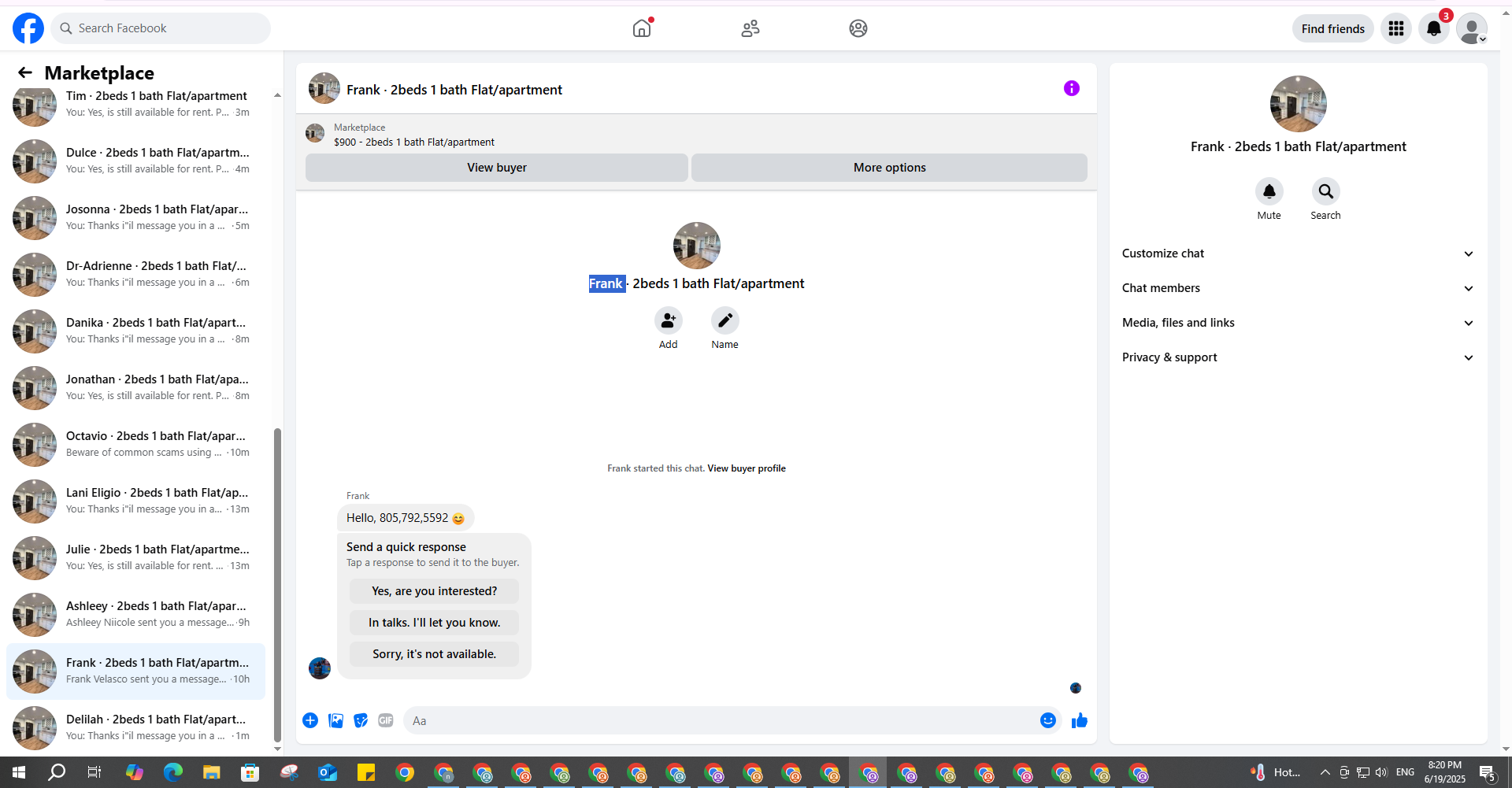
Task: Attach a photo using the image icon
Action: point(335,720)
